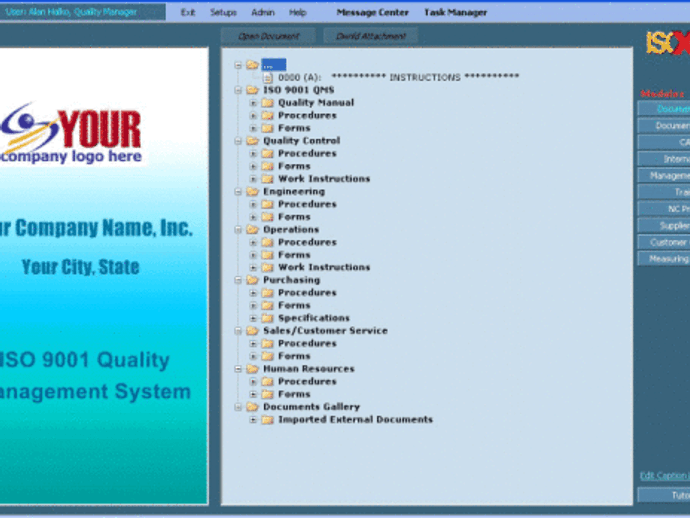Screen dimensions: 690x518
Task: Select Procedures folder icon under Sales/Customer Service
Action: [268, 343]
